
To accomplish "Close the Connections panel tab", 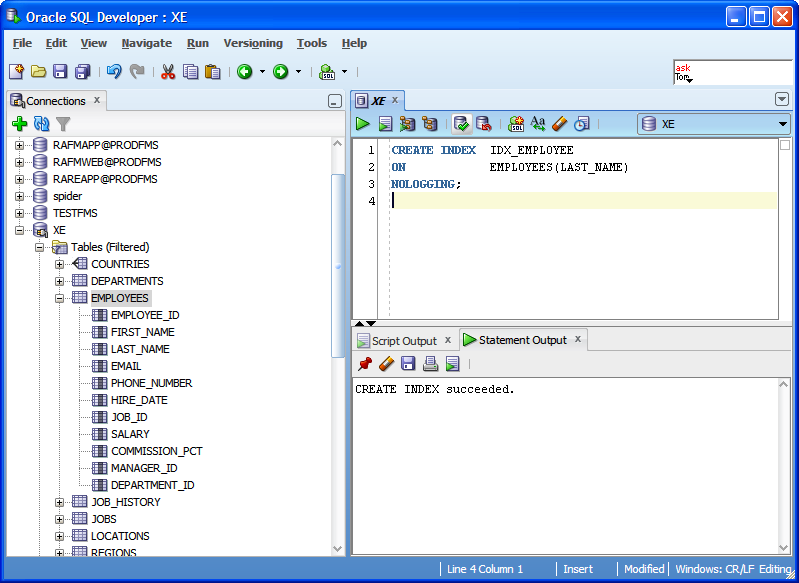I will [x=97, y=100].
